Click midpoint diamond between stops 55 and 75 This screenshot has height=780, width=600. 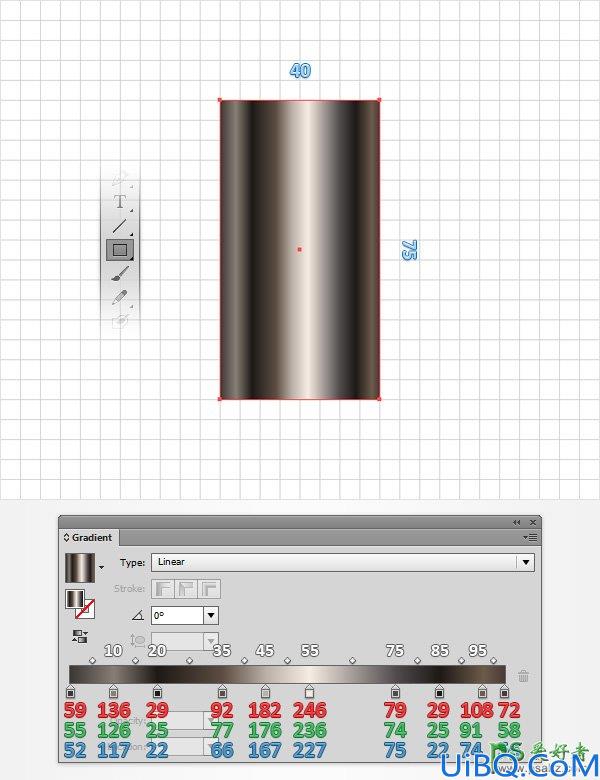[352, 661]
